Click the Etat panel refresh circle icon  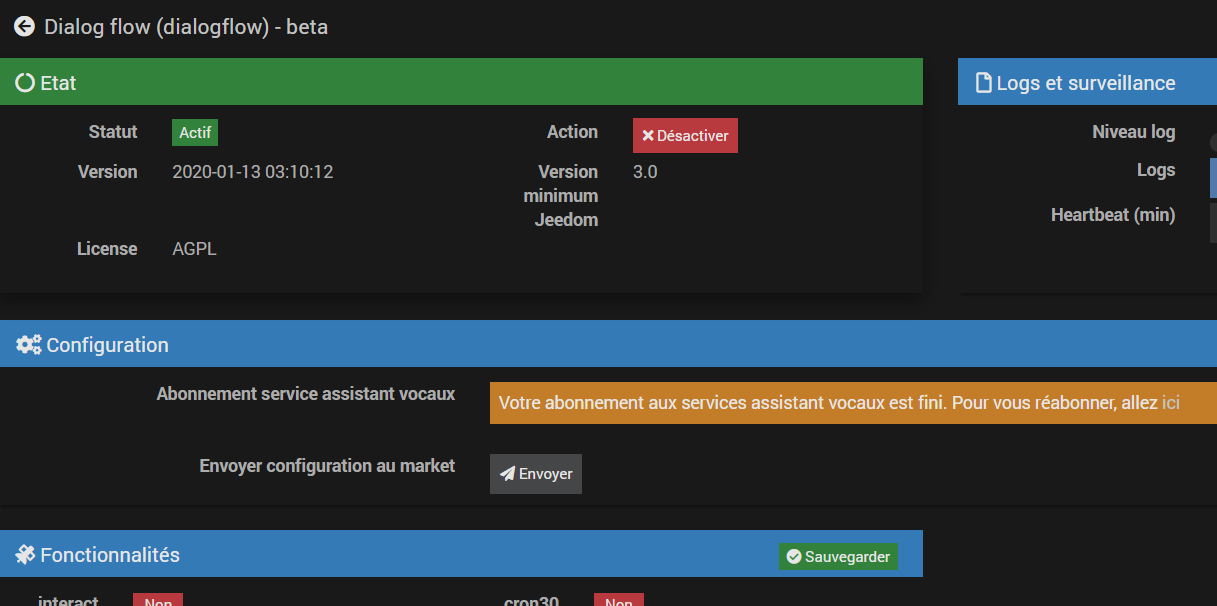[25, 83]
